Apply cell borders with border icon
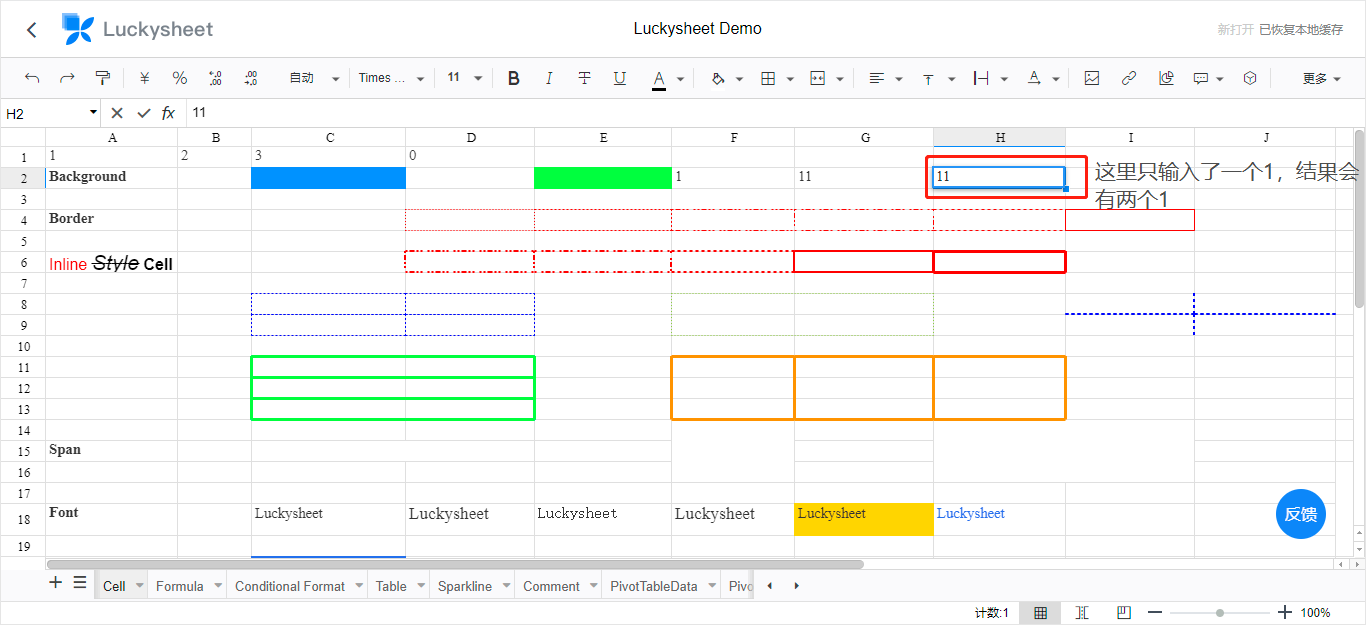 click(x=768, y=78)
